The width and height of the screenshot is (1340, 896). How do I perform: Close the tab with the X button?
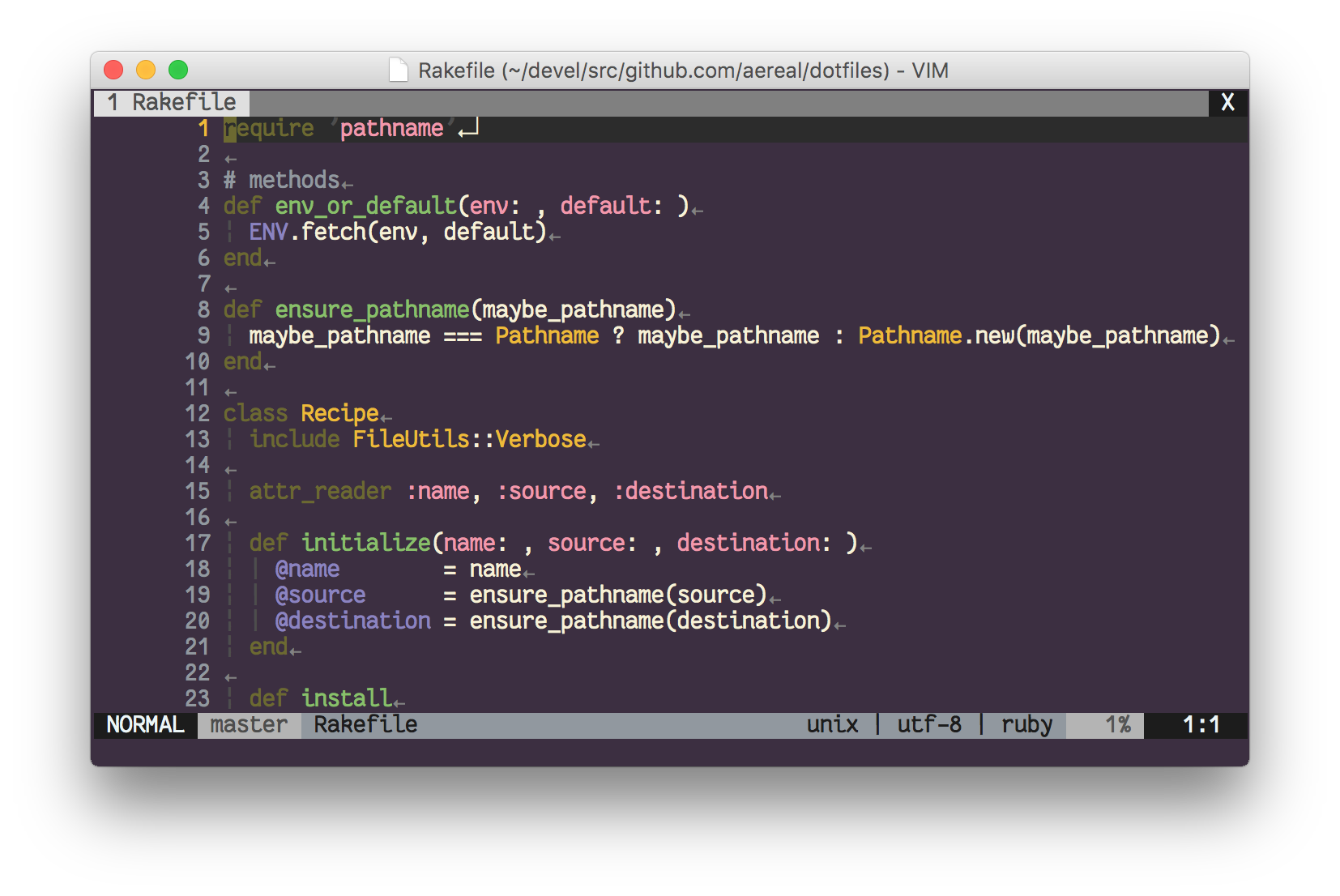tap(1227, 102)
